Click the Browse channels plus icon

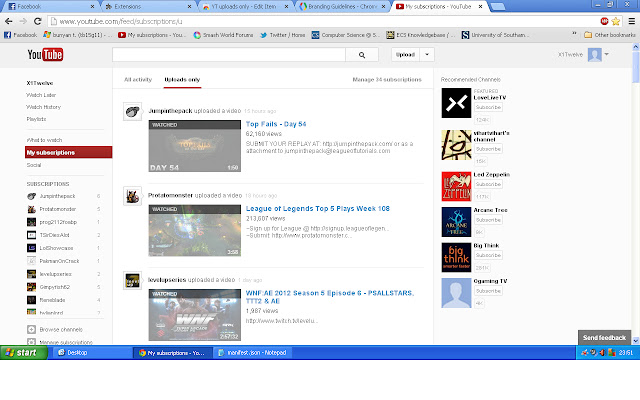tap(31, 328)
